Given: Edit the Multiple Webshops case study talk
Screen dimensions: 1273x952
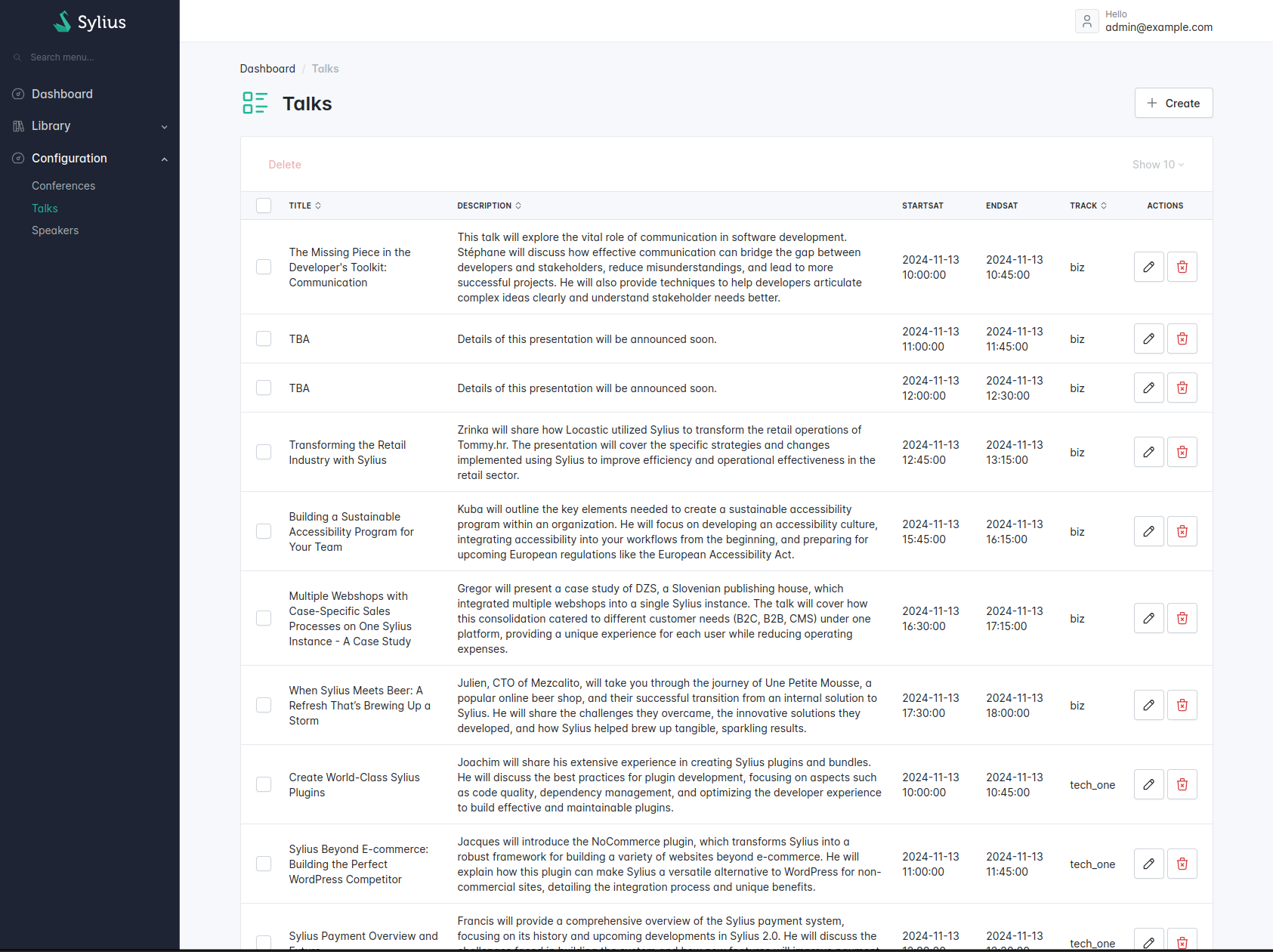Looking at the screenshot, I should click(1148, 618).
